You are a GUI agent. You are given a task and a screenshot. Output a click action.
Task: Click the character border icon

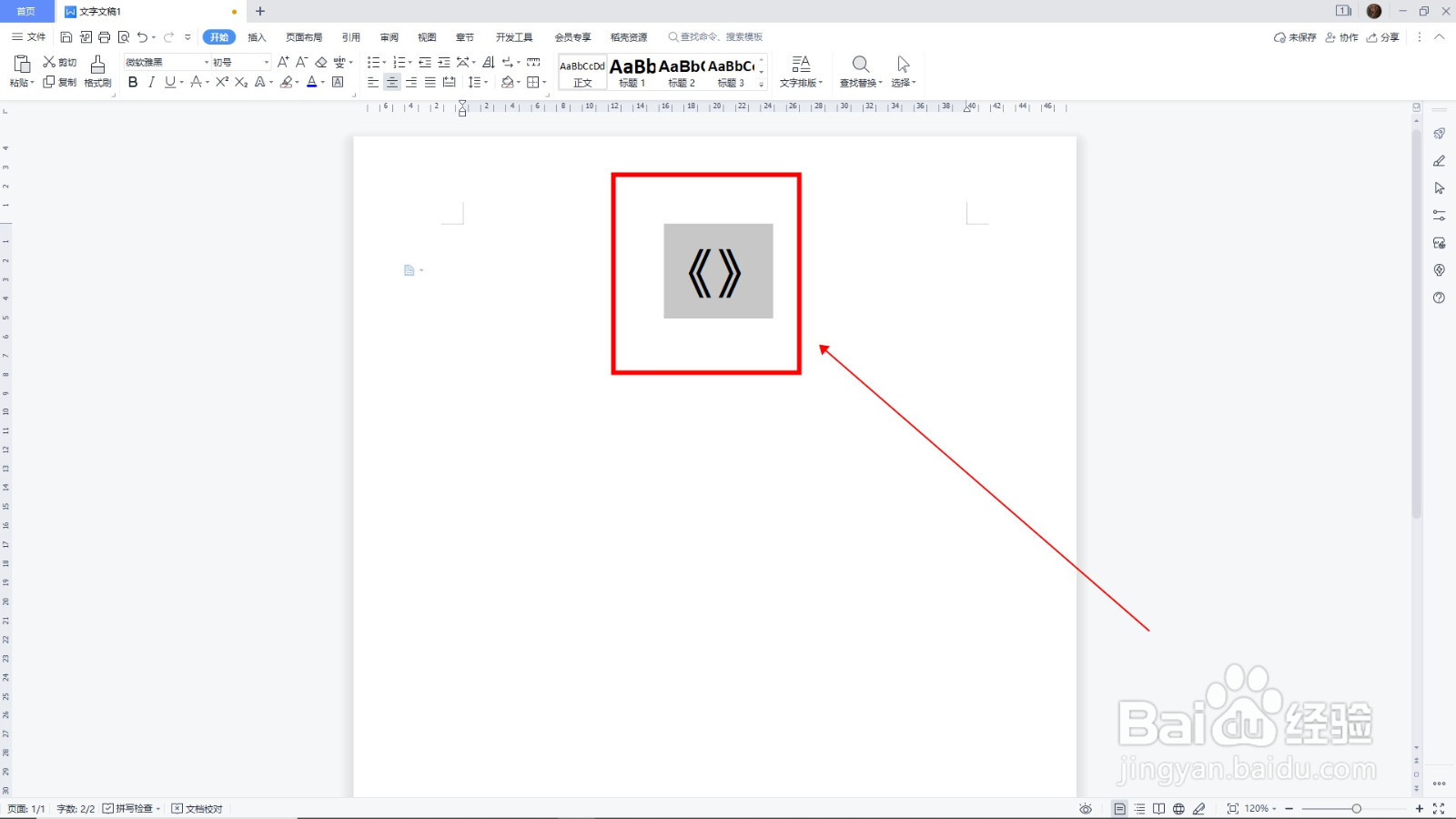point(338,82)
